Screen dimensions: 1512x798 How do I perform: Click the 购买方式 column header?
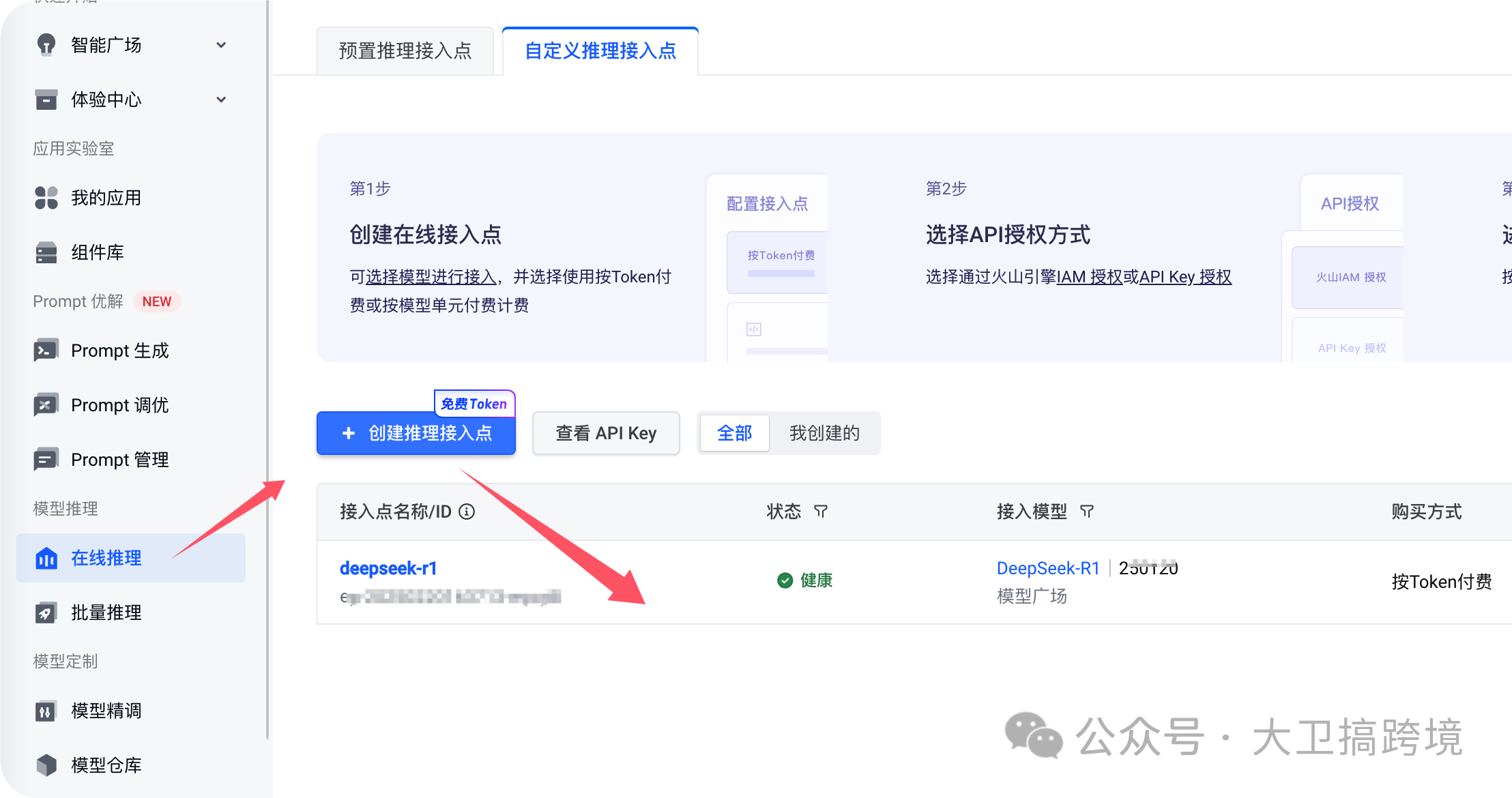(x=1427, y=512)
